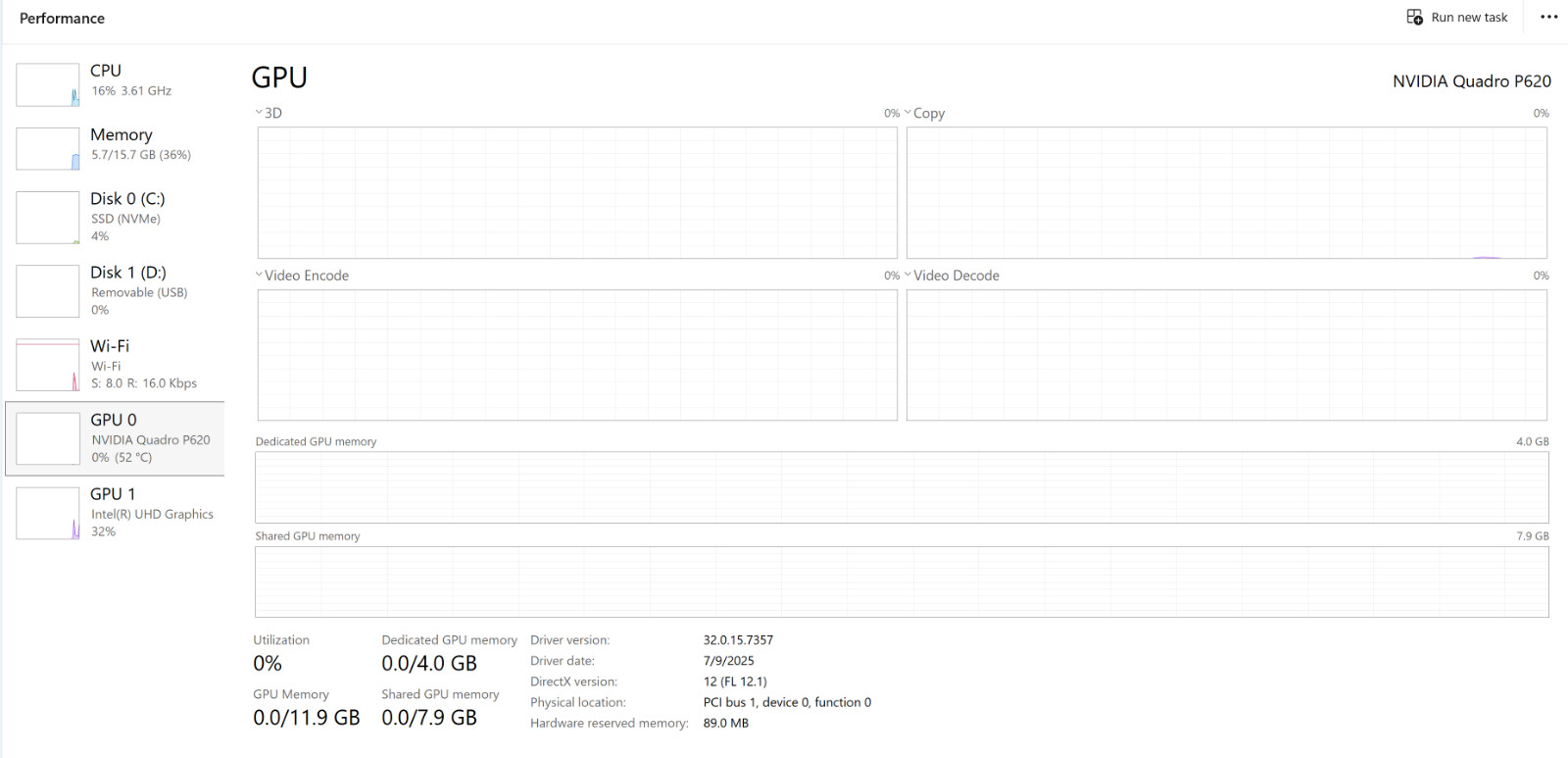
Task: Click the Disk 1 activity thumbnail graph
Action: pos(48,290)
